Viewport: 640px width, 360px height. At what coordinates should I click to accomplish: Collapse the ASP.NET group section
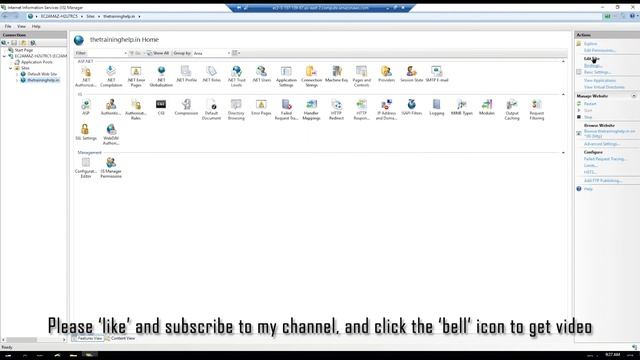click(563, 61)
